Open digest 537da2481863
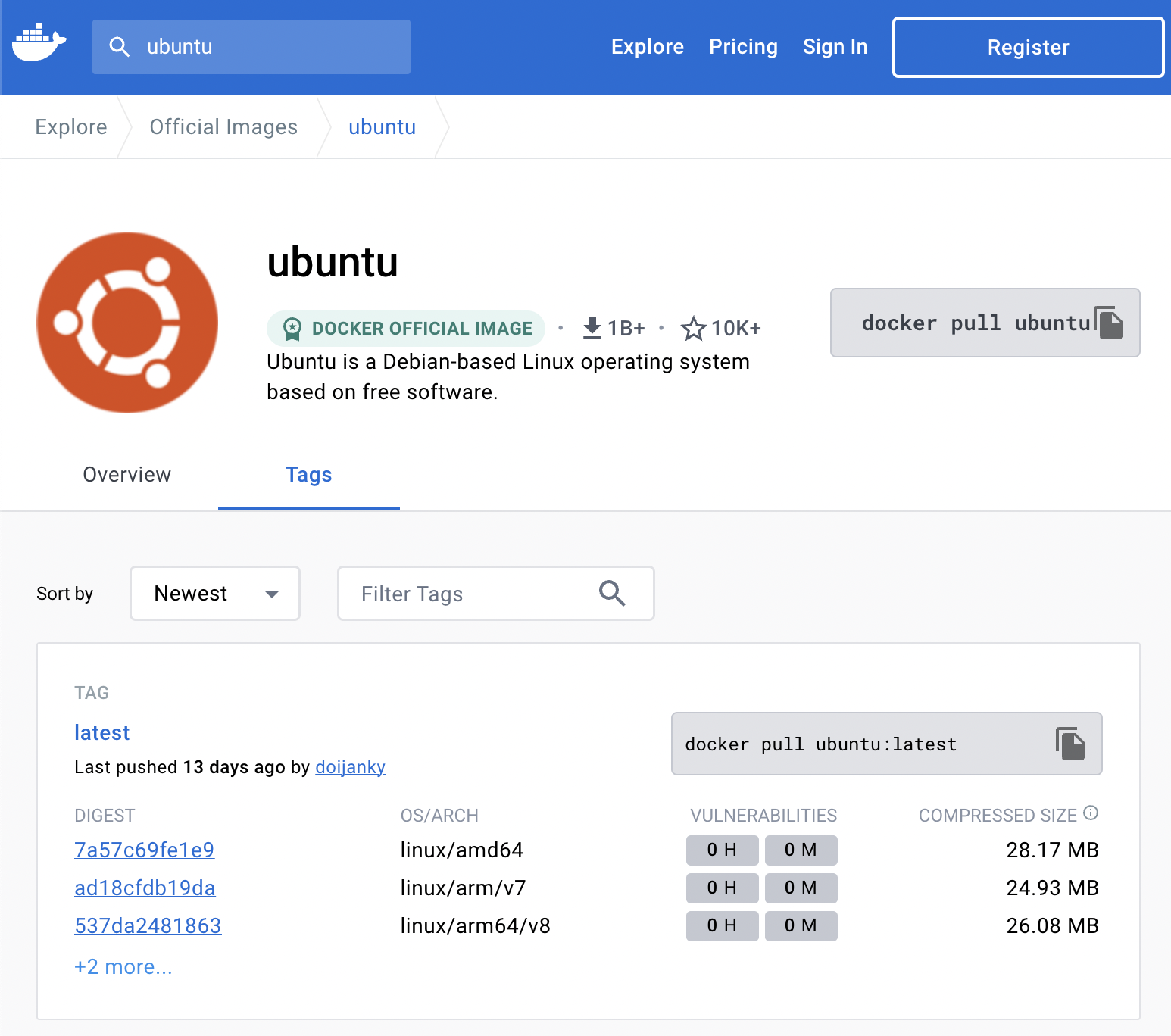This screenshot has height=1036, width=1171. click(148, 925)
